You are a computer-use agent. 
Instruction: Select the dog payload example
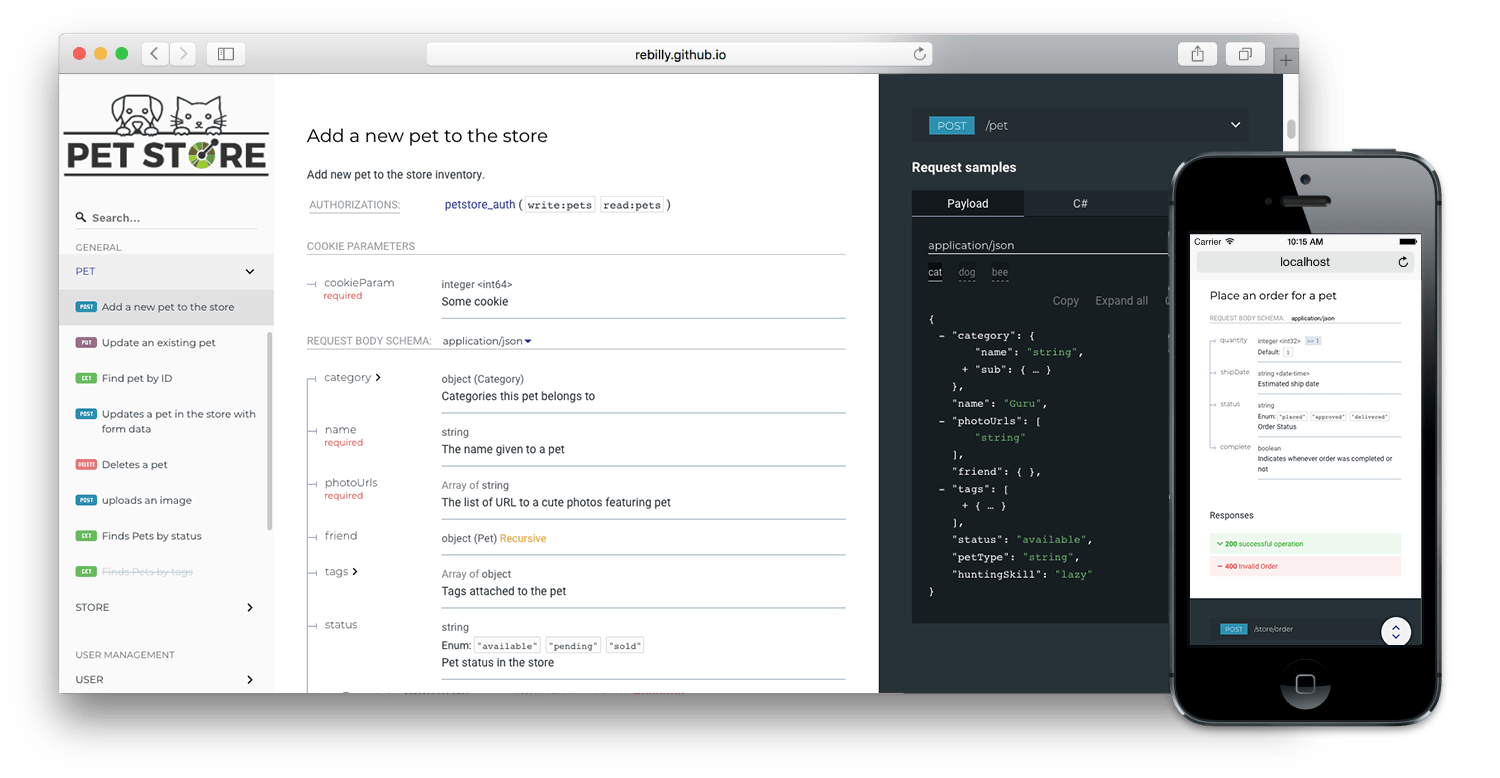[x=966, y=272]
